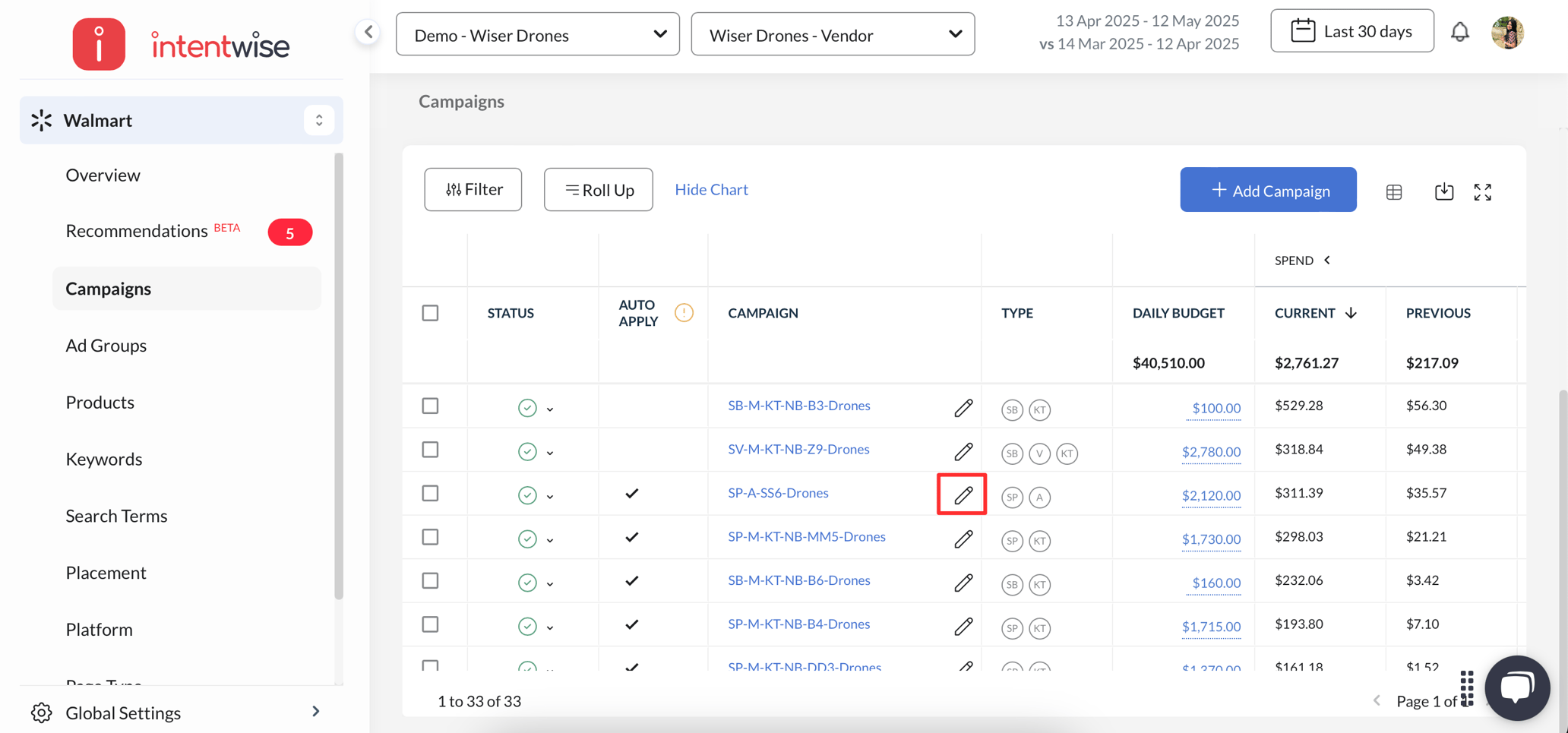Open the chat support widget
1568x733 pixels.
coord(1516,687)
